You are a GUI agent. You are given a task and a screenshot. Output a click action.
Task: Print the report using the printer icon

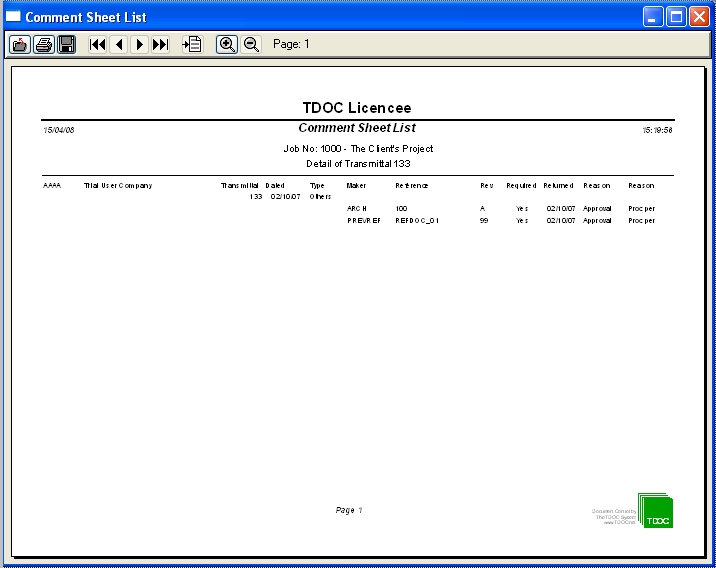[44, 44]
